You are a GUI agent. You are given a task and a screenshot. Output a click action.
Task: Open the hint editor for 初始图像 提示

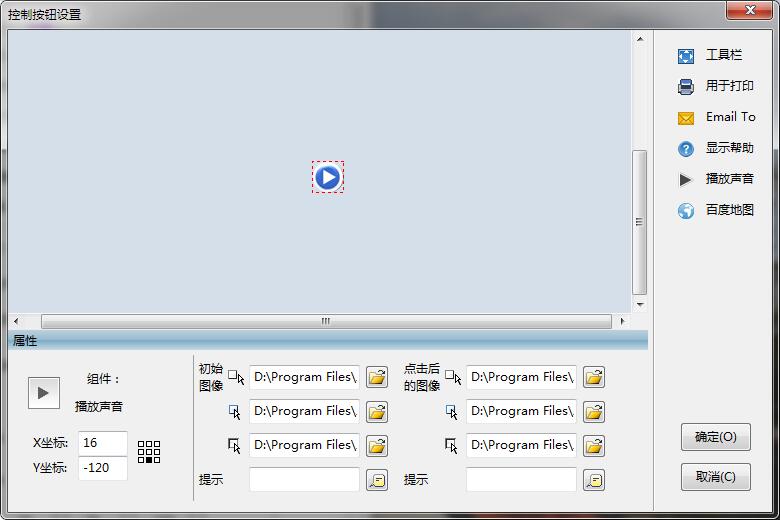pos(377,480)
